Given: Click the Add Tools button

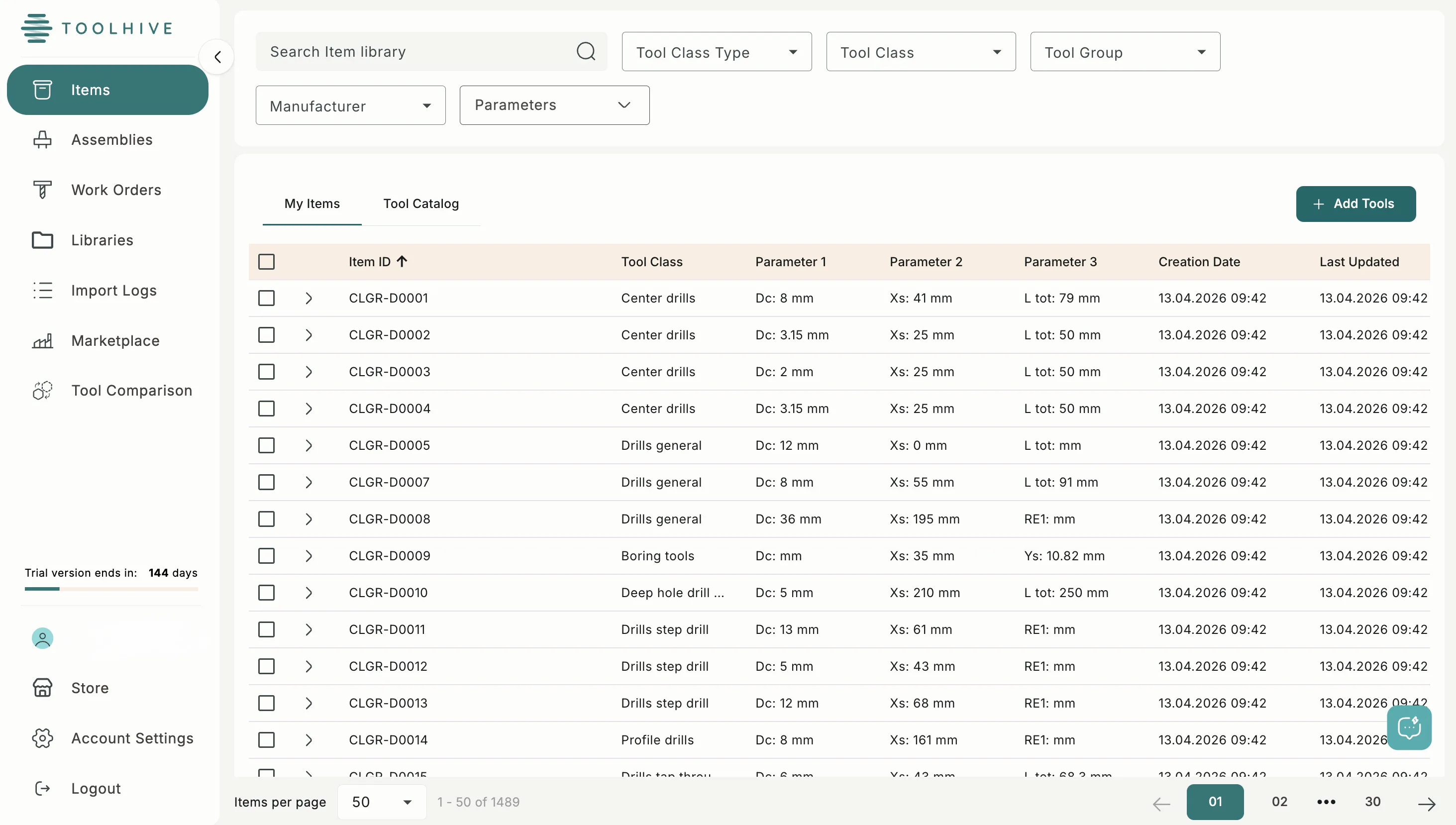Looking at the screenshot, I should pyautogui.click(x=1355, y=204).
